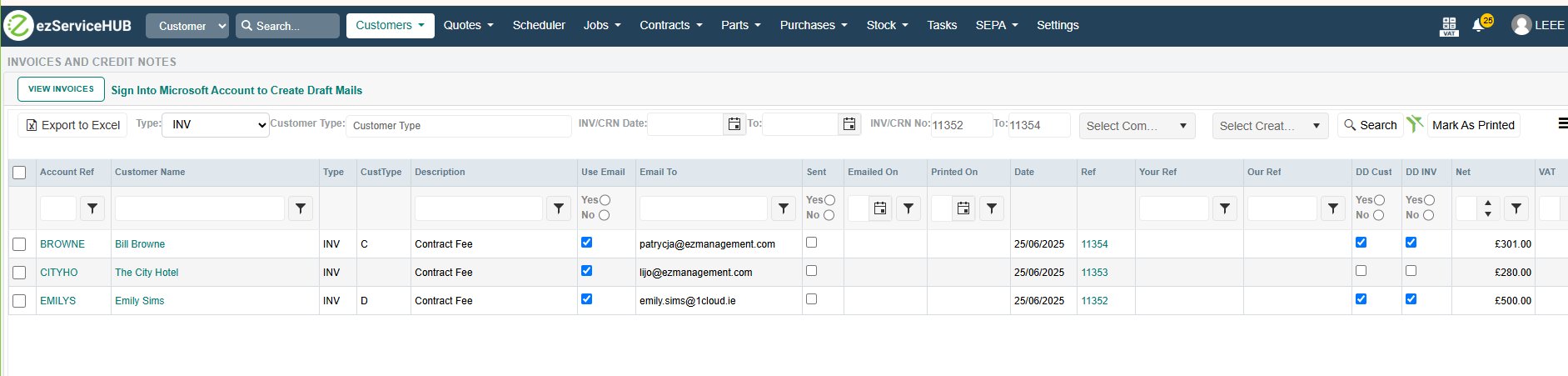
Task: Expand the Select Company dropdown
Action: coord(1137,126)
